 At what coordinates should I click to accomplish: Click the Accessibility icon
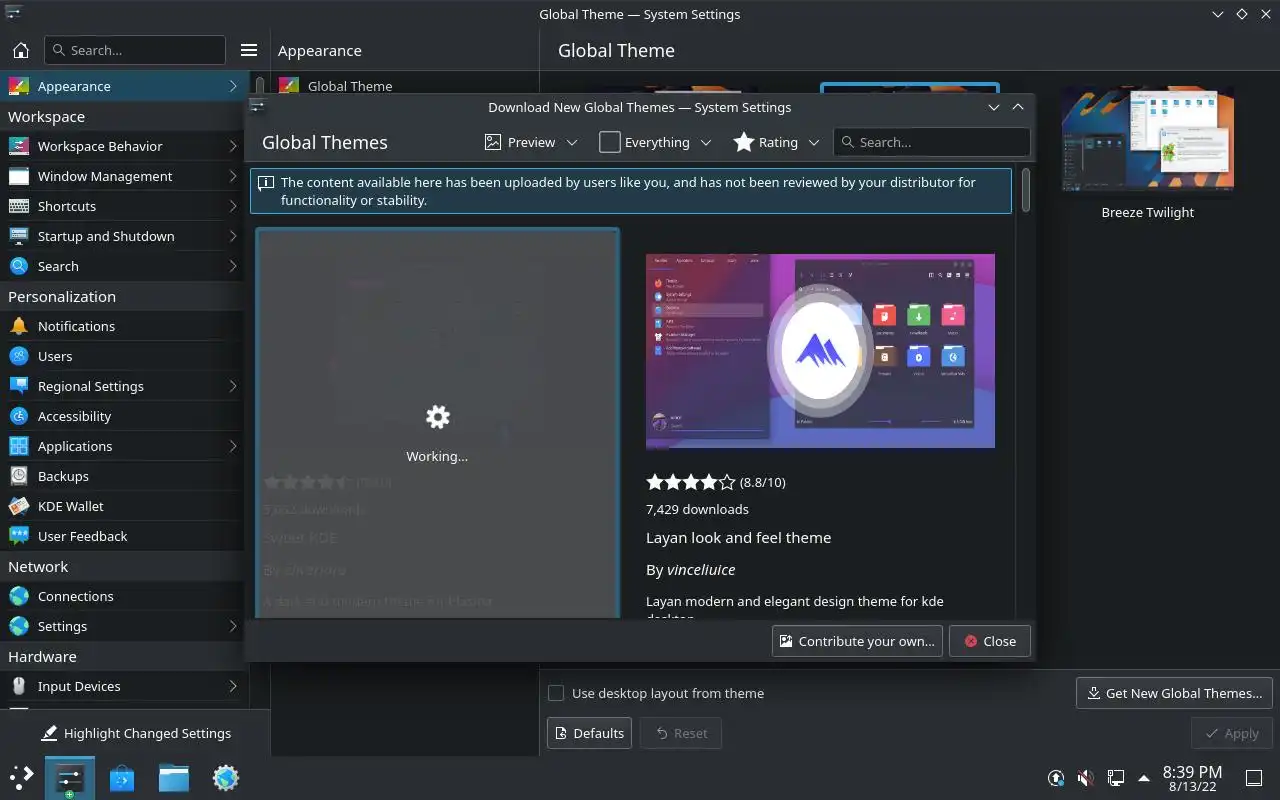point(18,416)
